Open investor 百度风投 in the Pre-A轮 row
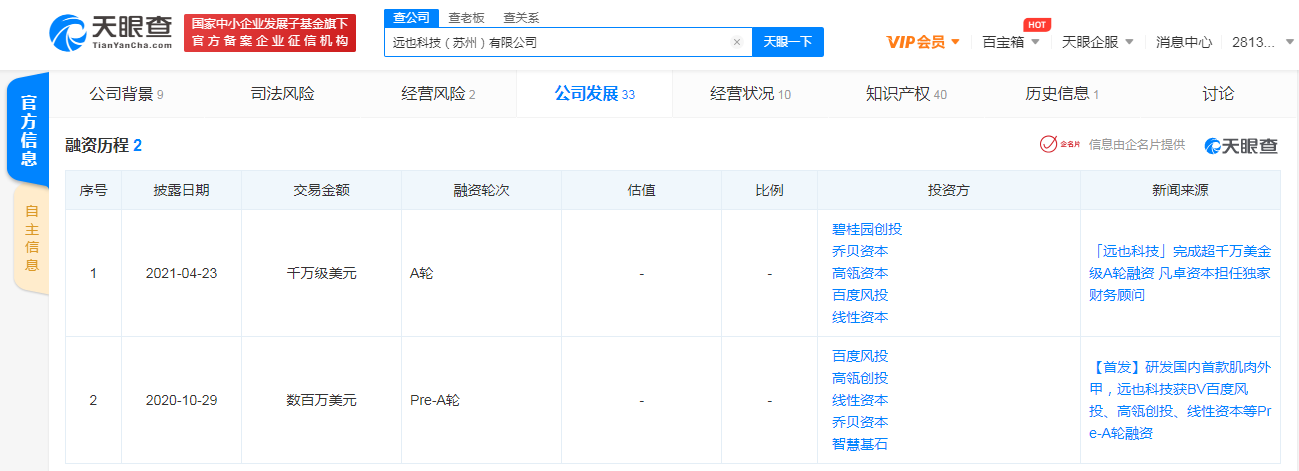The width and height of the screenshot is (1299, 471). click(859, 356)
